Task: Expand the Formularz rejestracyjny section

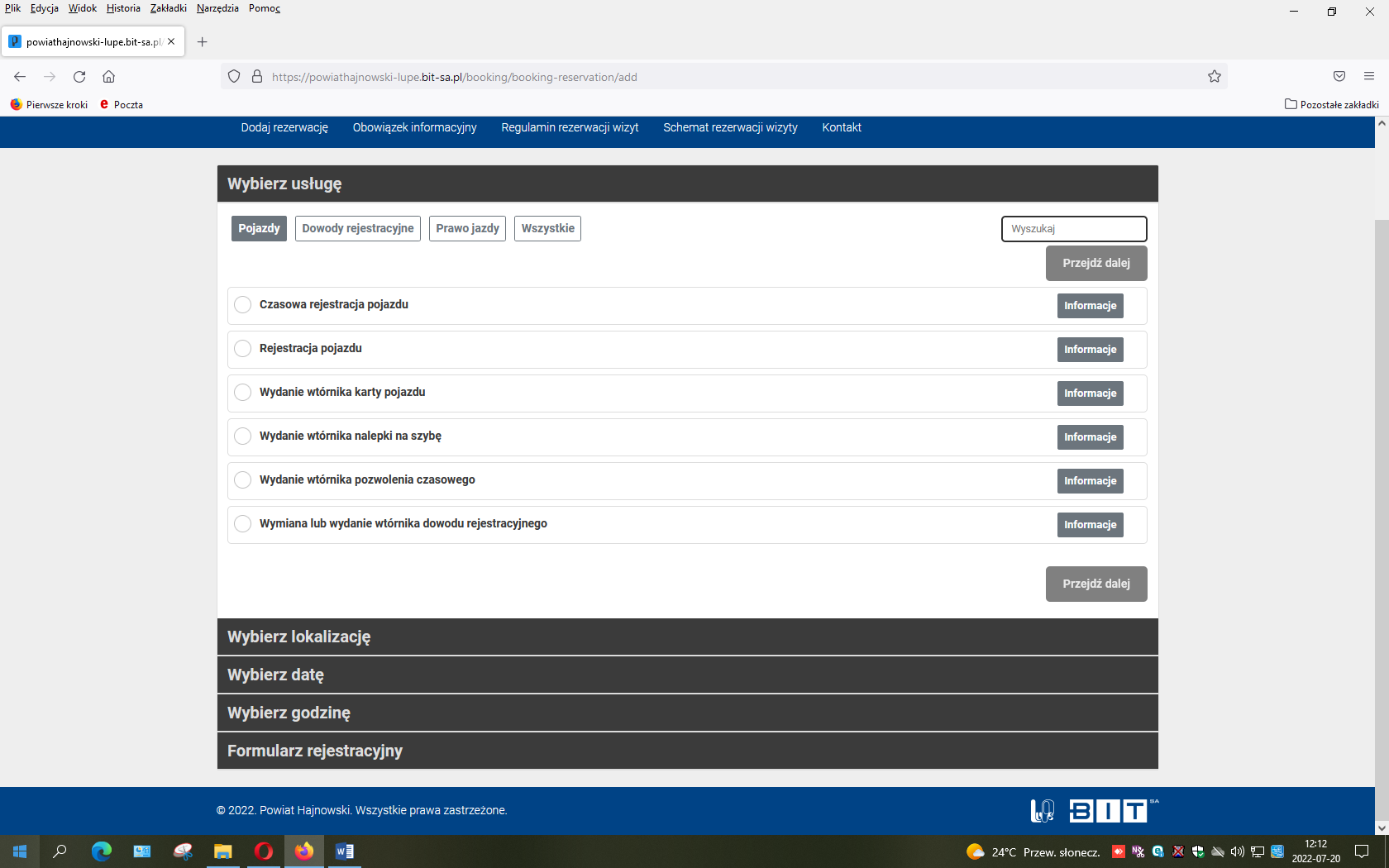Action: [687, 751]
